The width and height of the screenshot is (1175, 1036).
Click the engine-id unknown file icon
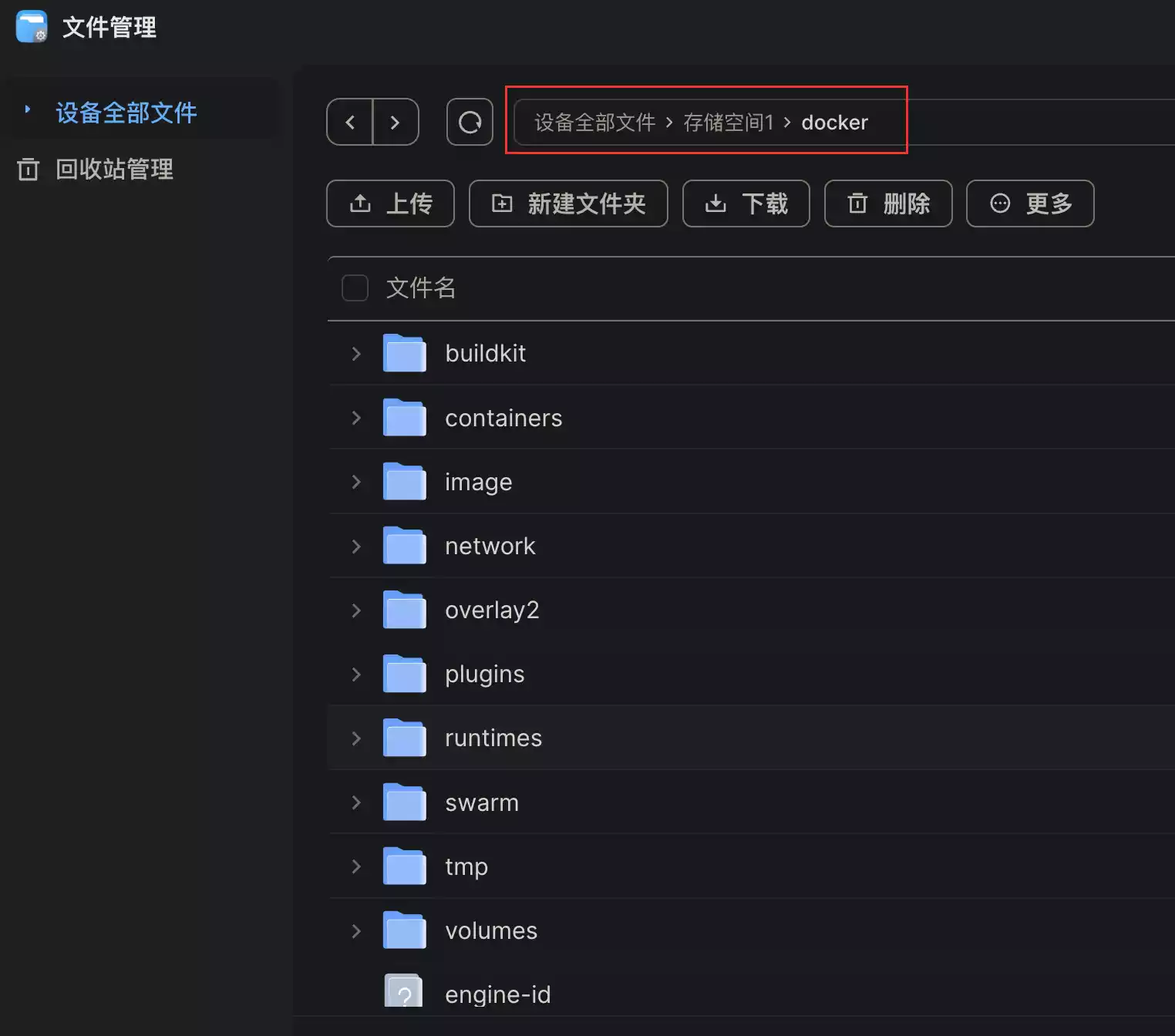pos(404,993)
